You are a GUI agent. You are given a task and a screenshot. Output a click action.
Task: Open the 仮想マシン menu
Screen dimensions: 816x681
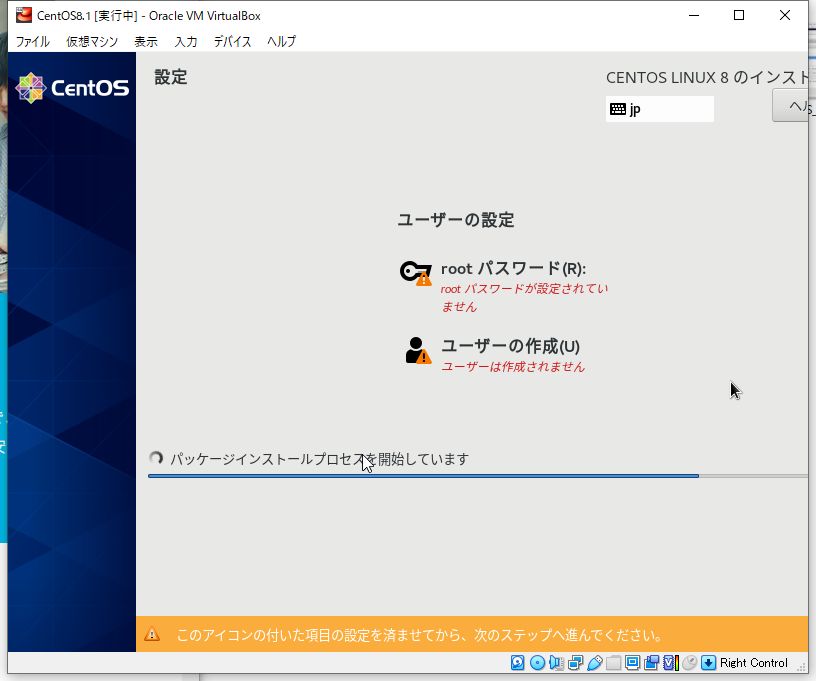92,41
